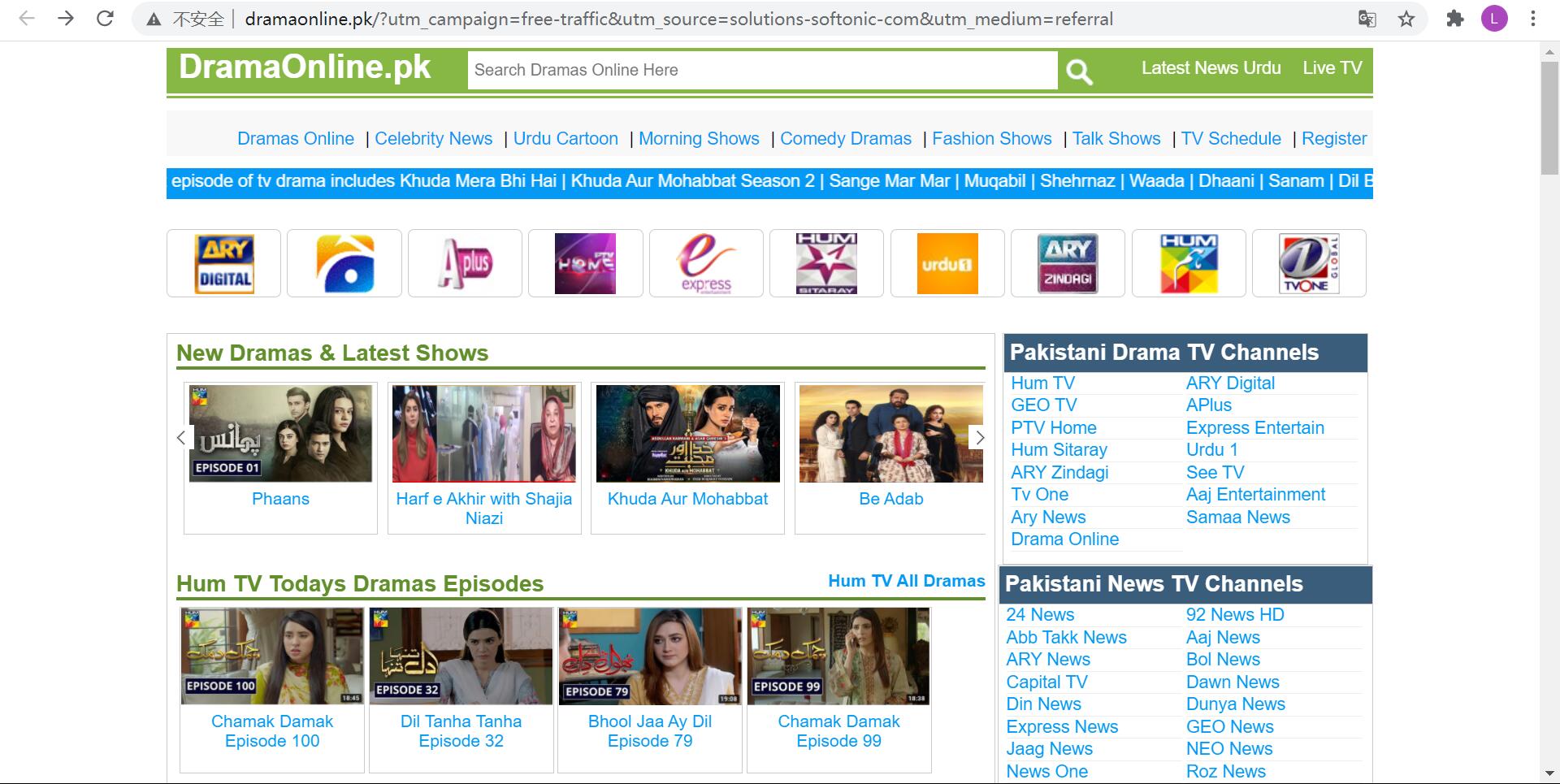Open Hum TV All Dramas link
Screen dimensions: 1560x784
click(x=906, y=580)
